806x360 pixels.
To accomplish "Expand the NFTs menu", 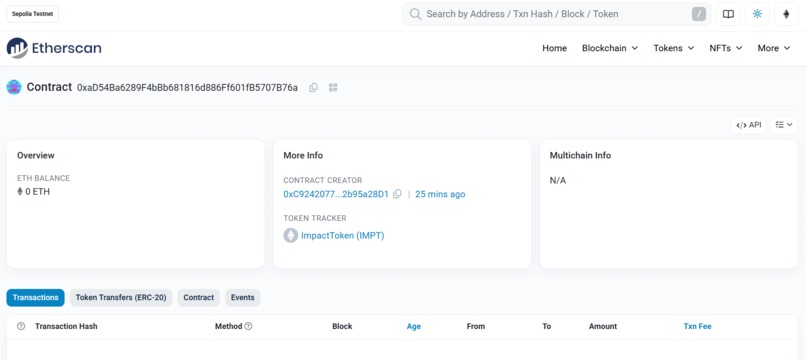I will 726,48.
